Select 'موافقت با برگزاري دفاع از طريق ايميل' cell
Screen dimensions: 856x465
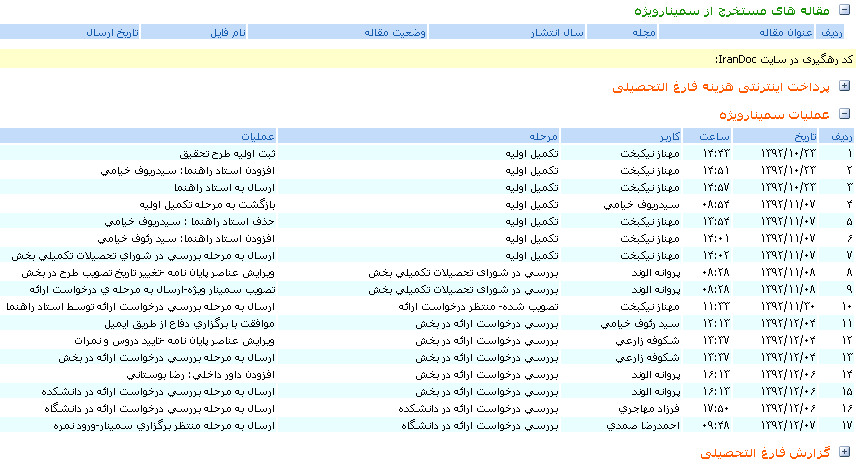pyautogui.click(x=189, y=323)
